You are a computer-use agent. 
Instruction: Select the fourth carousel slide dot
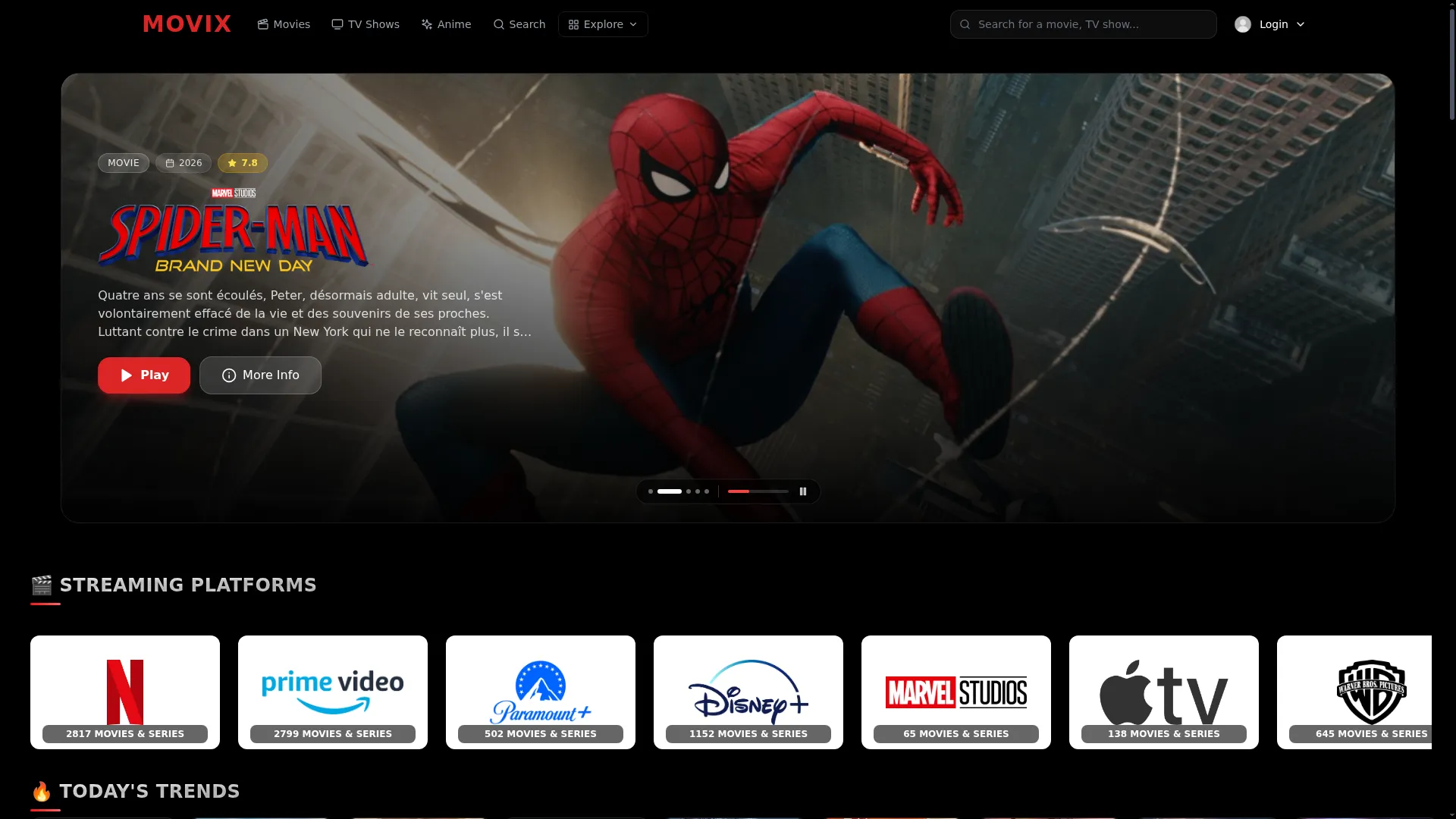point(698,491)
